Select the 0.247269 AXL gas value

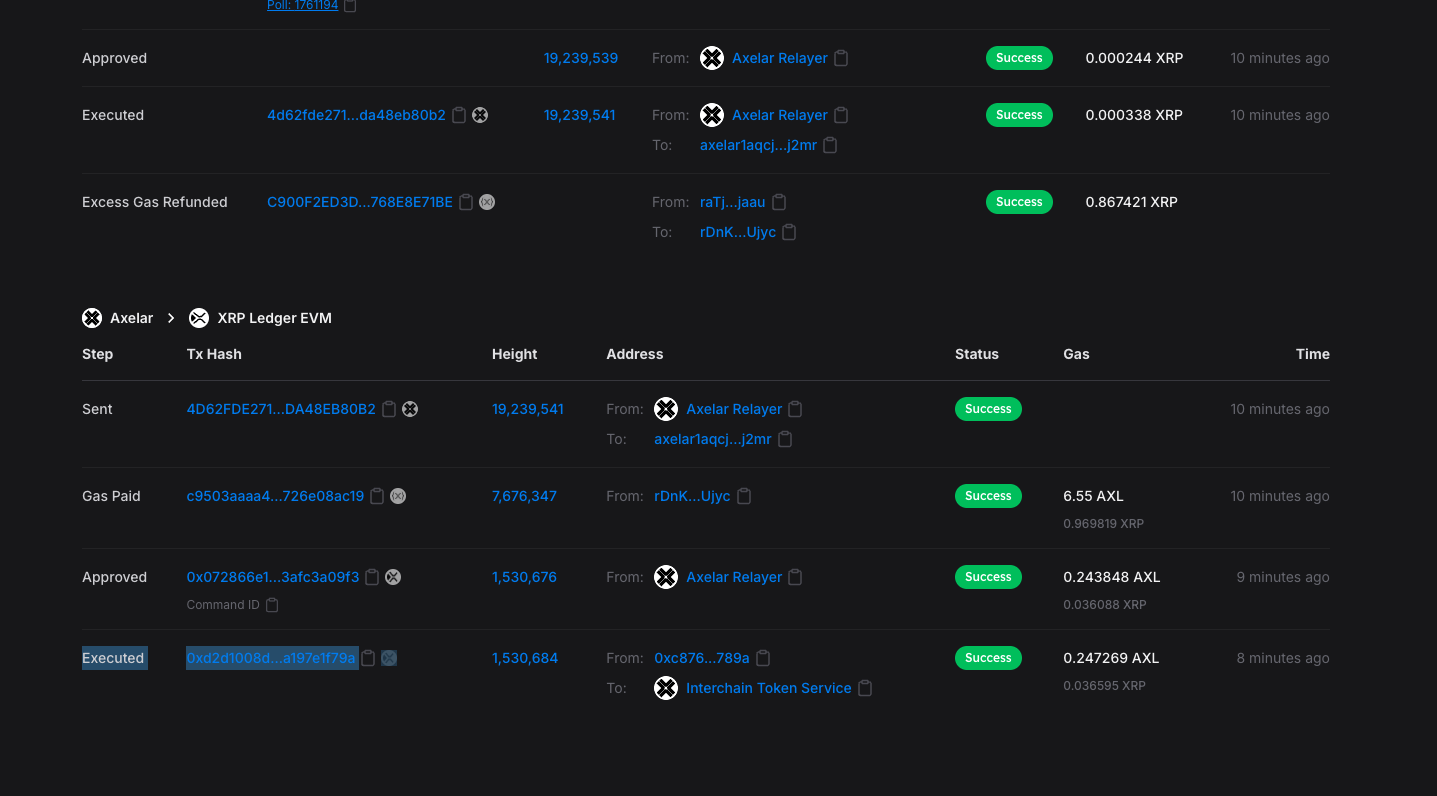tap(1111, 658)
